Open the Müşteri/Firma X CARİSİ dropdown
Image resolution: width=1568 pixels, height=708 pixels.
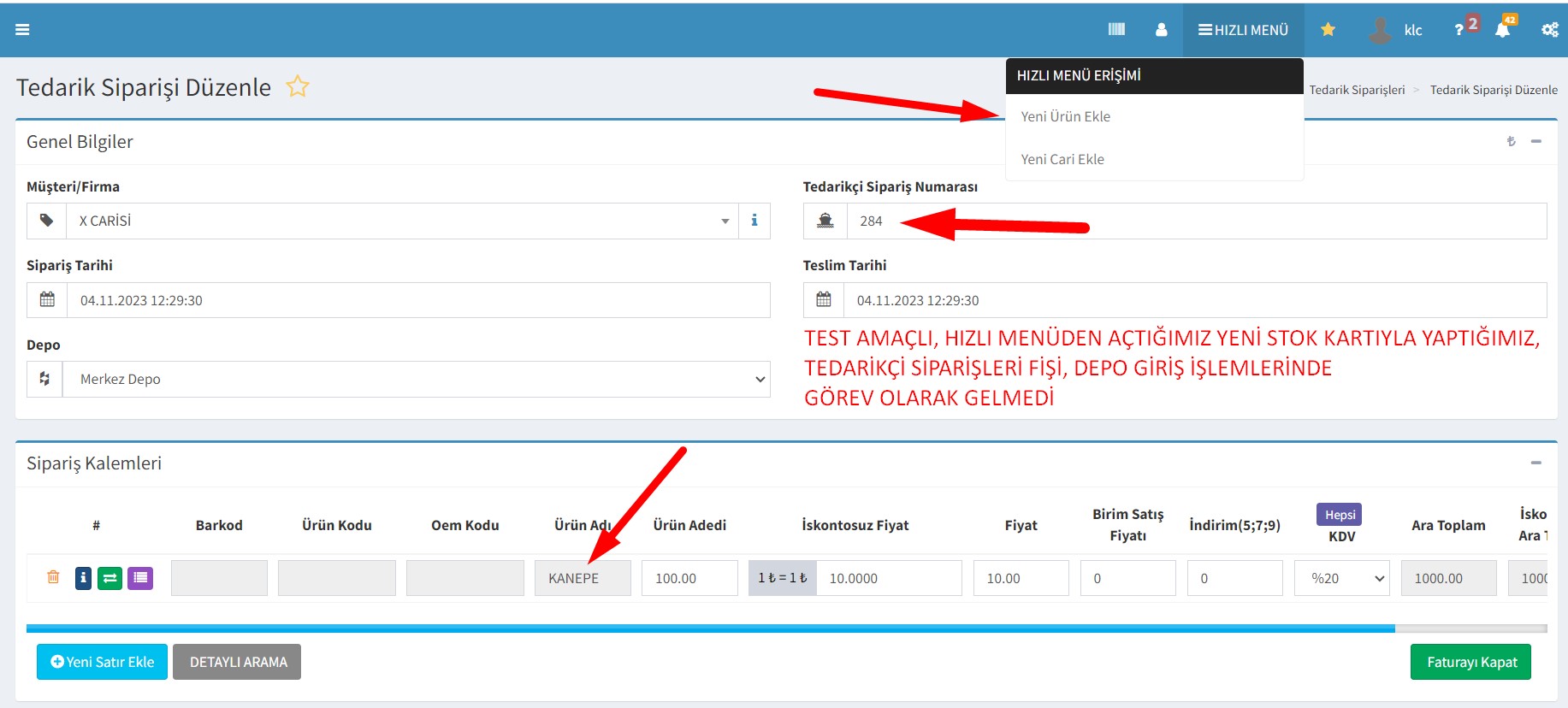pos(402,221)
